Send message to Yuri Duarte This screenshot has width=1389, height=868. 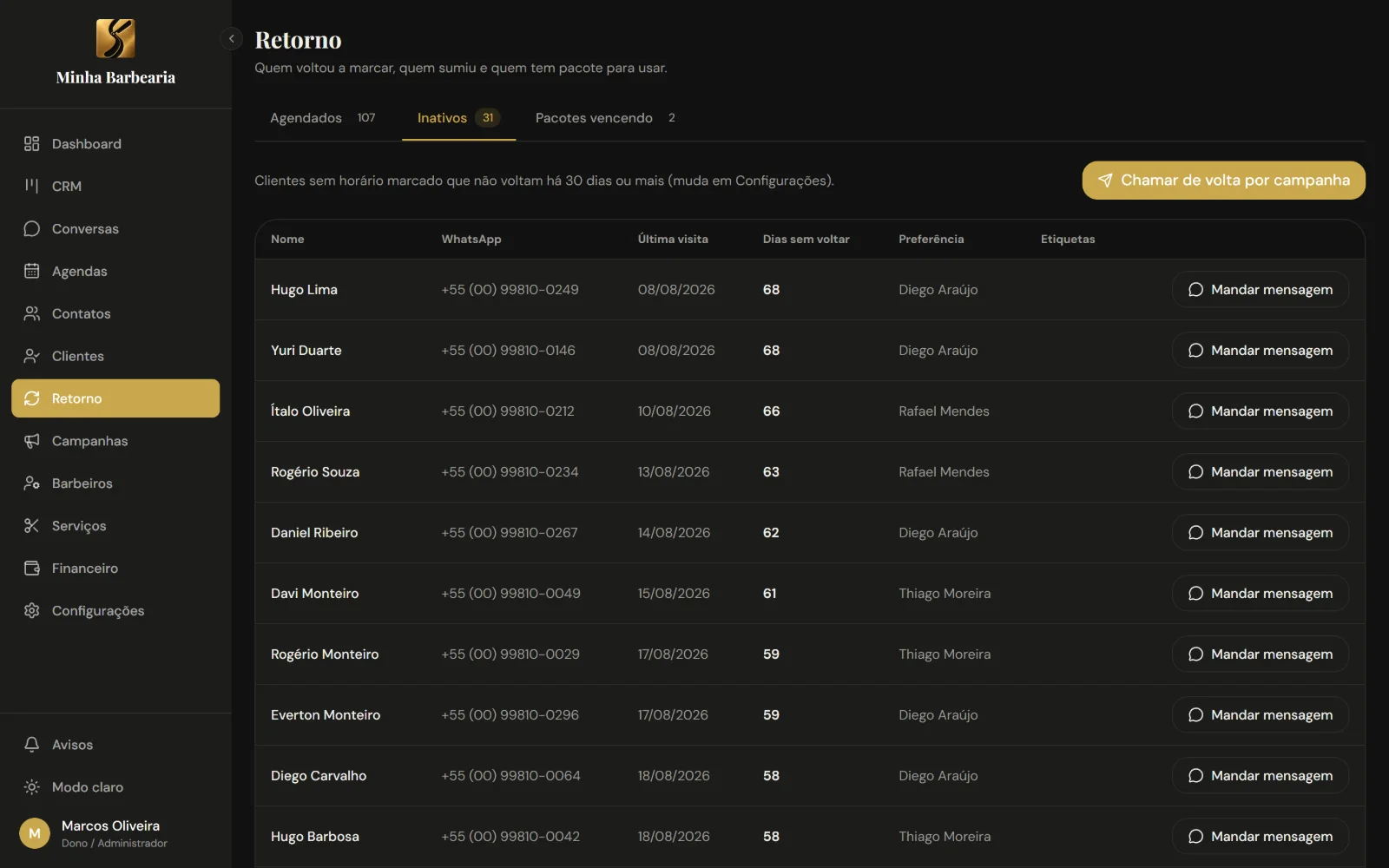1261,351
